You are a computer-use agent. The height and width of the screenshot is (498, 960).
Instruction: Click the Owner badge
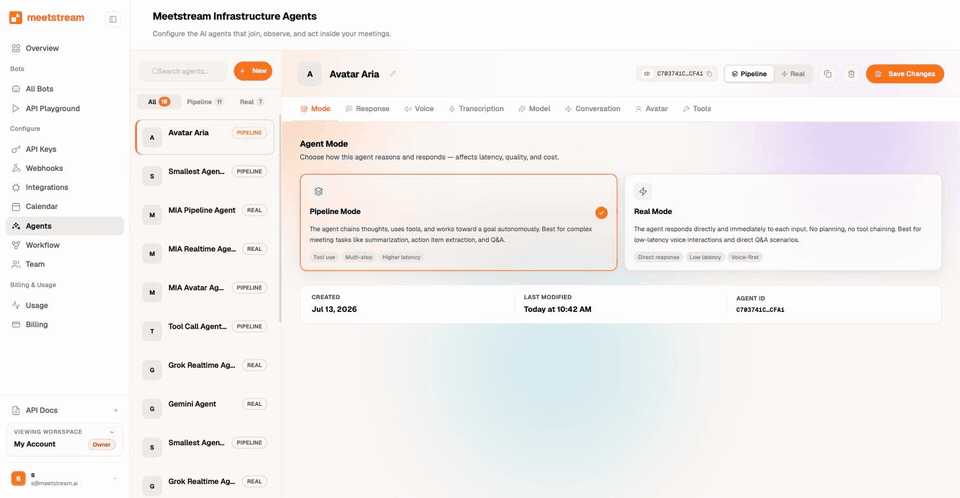(x=102, y=445)
